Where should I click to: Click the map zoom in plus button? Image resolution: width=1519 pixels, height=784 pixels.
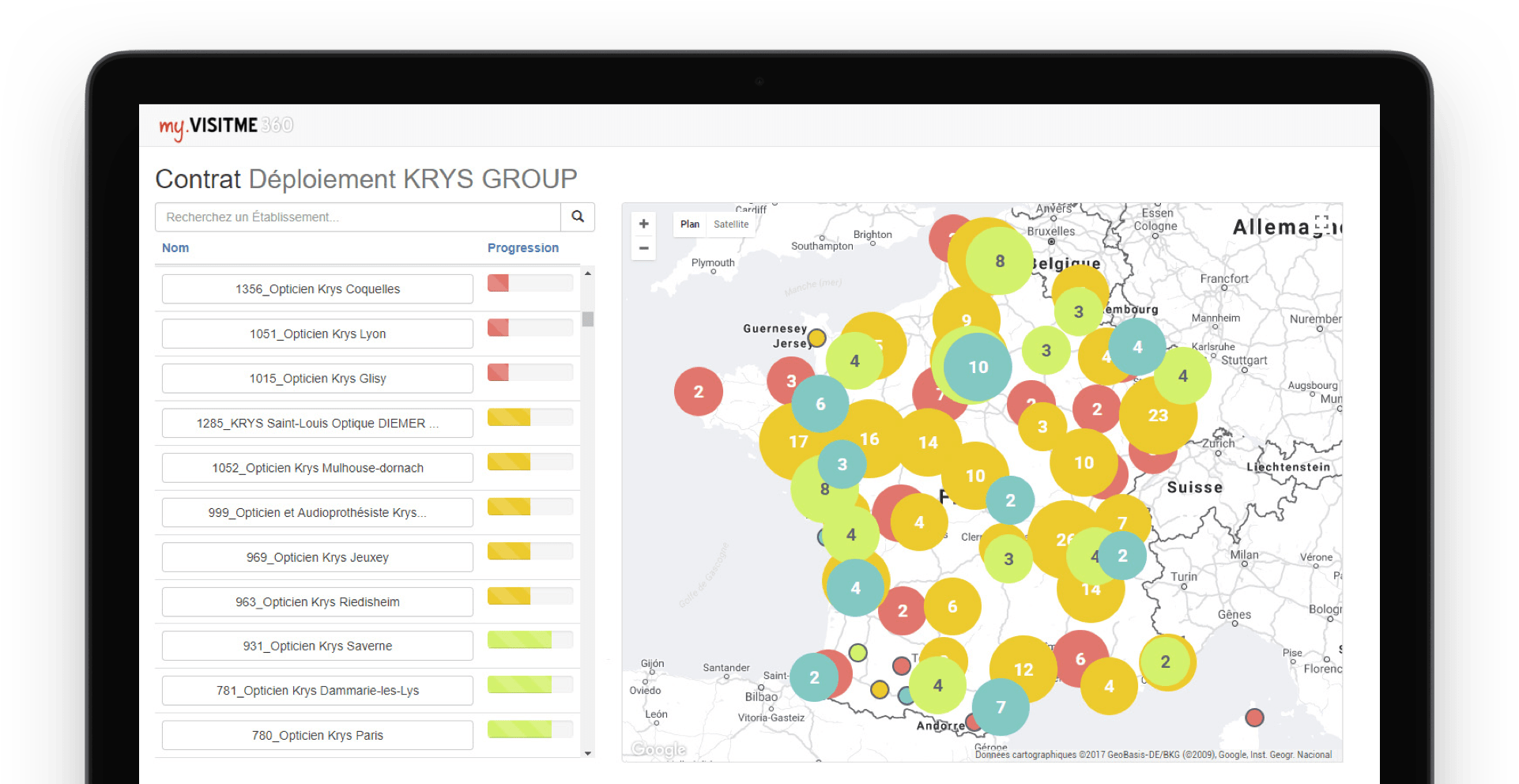tap(644, 224)
